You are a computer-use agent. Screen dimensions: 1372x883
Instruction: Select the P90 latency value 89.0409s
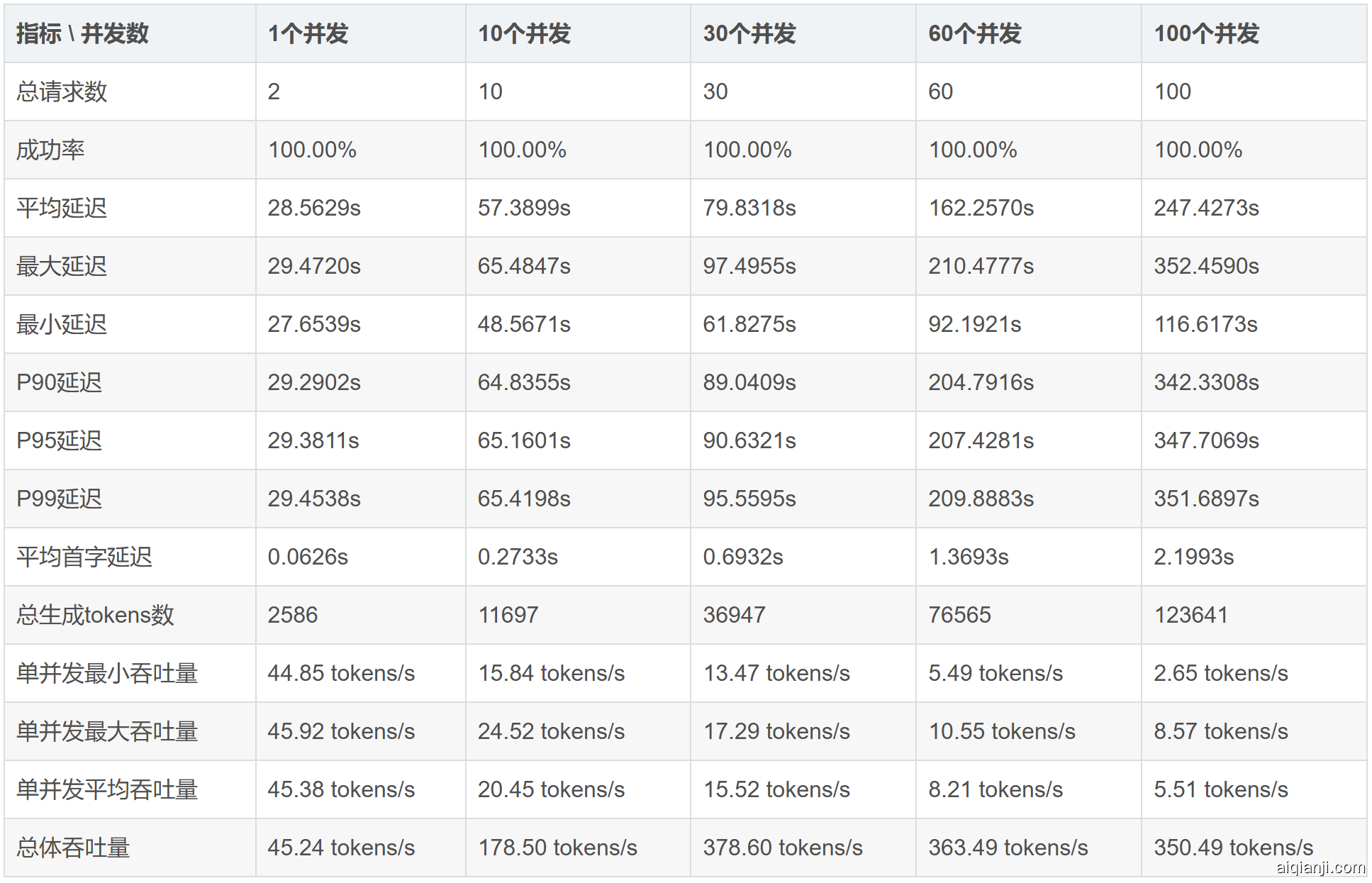point(749,382)
